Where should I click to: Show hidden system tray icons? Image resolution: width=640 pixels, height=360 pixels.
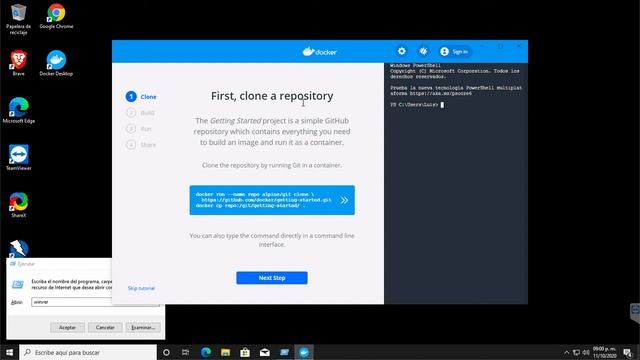tap(567, 352)
